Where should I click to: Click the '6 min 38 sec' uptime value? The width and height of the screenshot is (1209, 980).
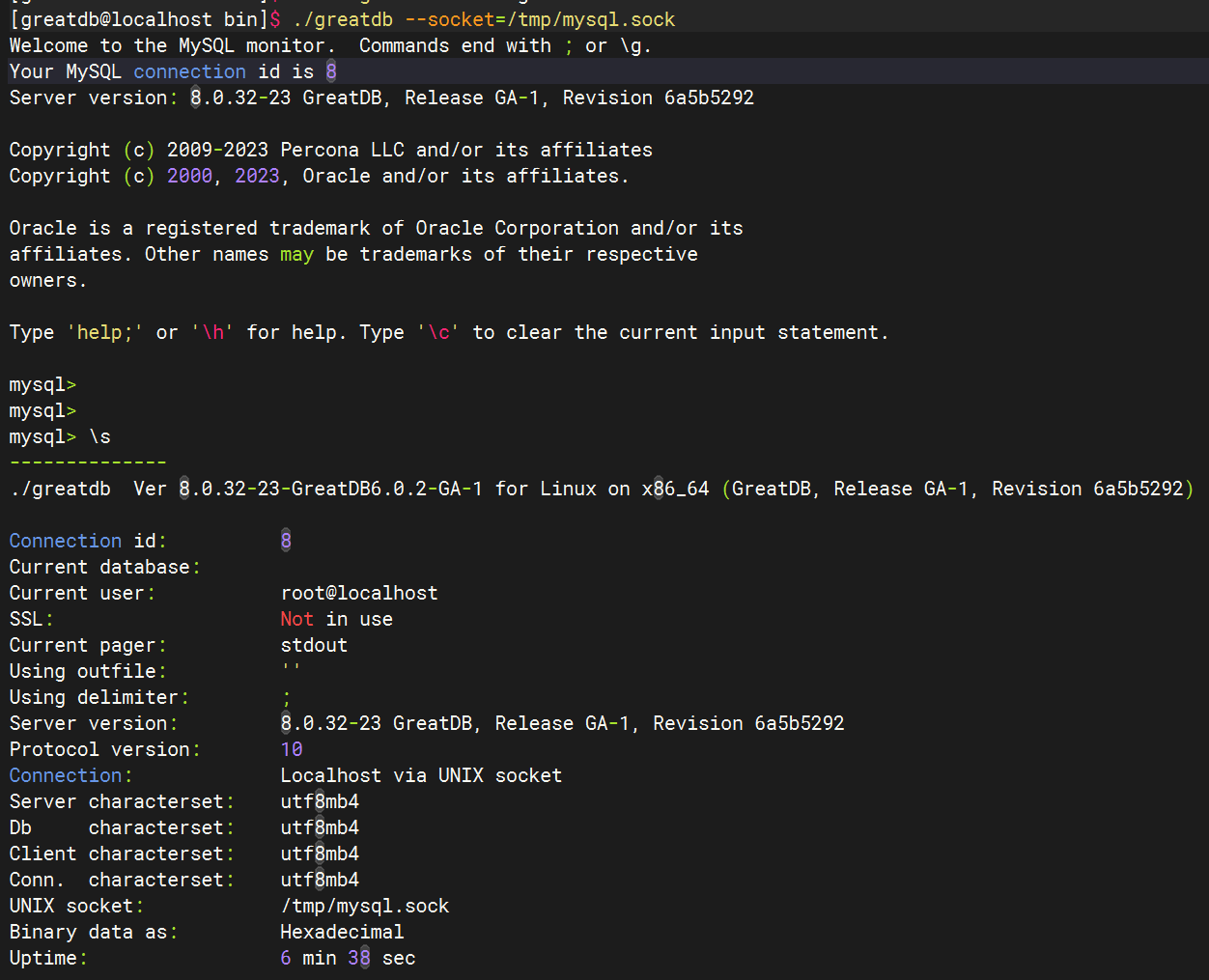(348, 958)
